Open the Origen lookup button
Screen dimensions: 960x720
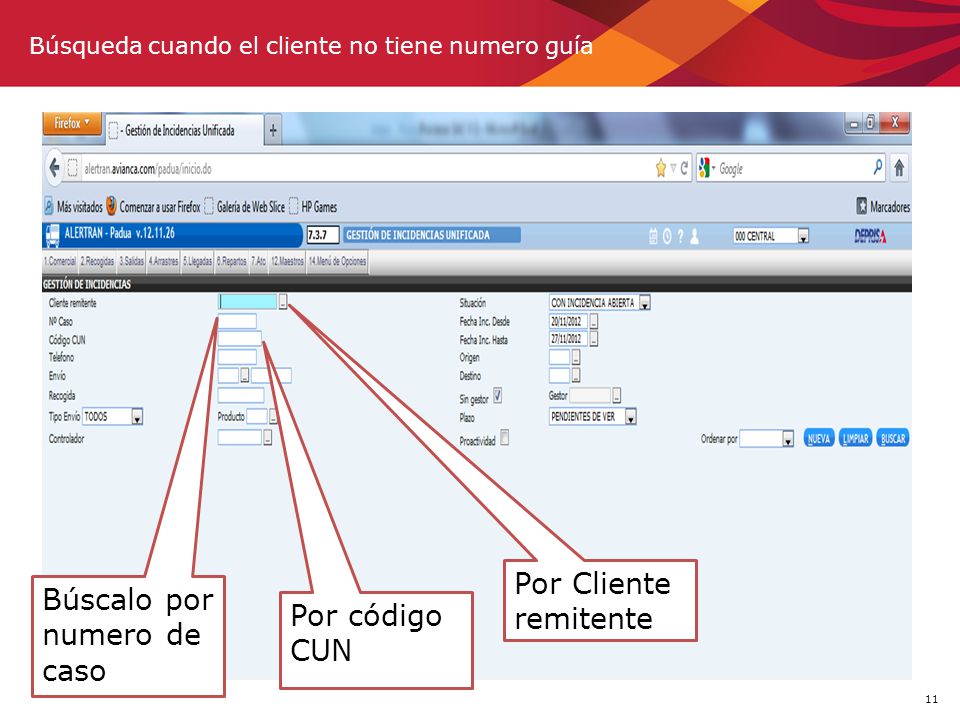pos(576,358)
